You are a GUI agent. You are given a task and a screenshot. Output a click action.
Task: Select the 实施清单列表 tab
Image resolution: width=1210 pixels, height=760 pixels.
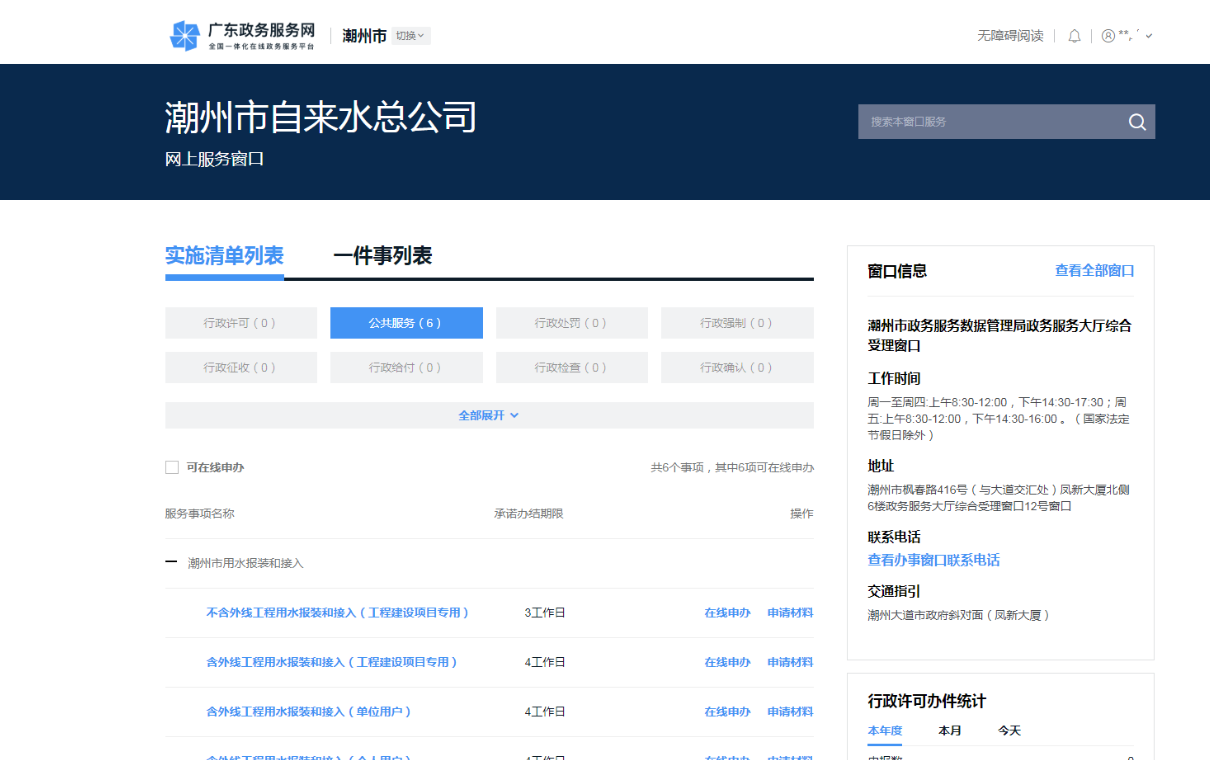point(224,256)
